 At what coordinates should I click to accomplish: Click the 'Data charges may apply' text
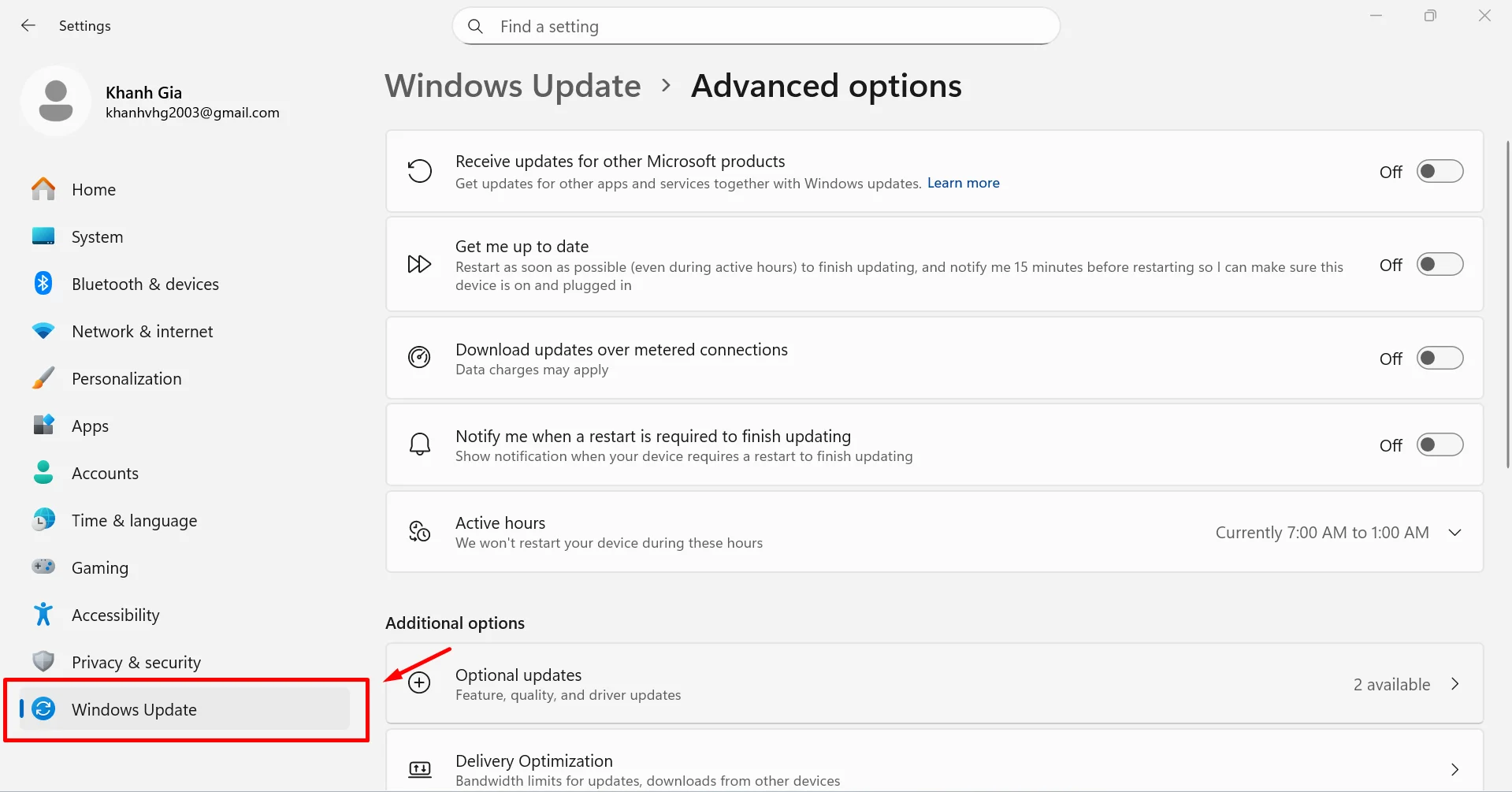click(x=532, y=370)
